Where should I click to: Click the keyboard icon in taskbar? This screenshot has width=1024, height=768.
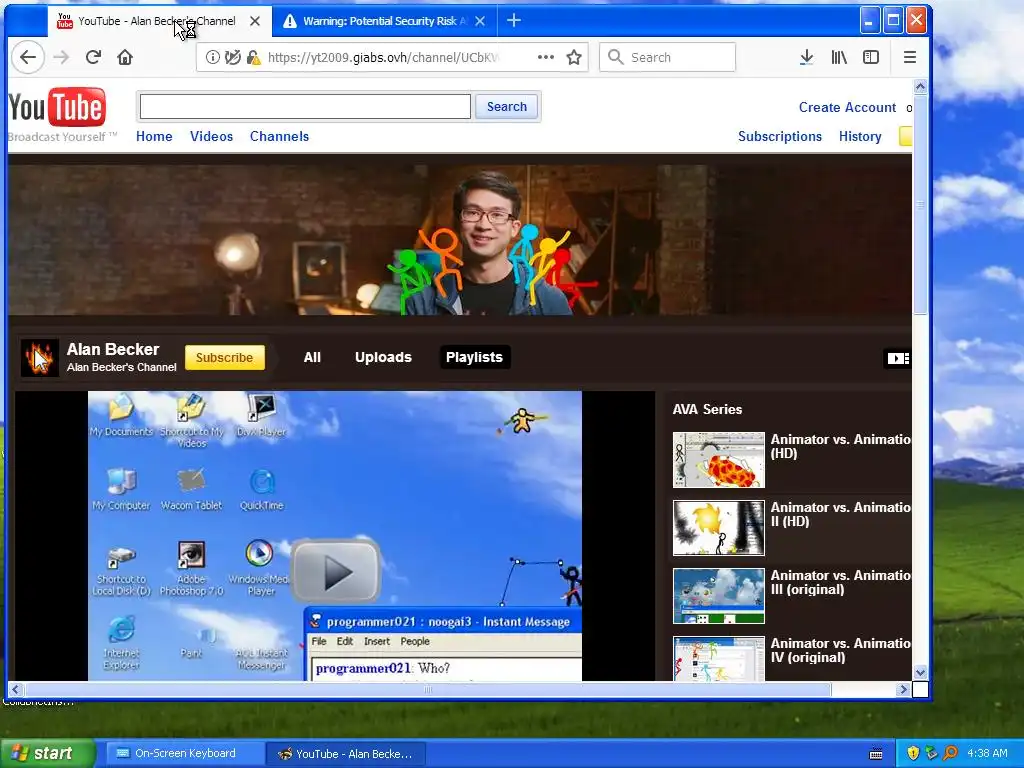[876, 754]
